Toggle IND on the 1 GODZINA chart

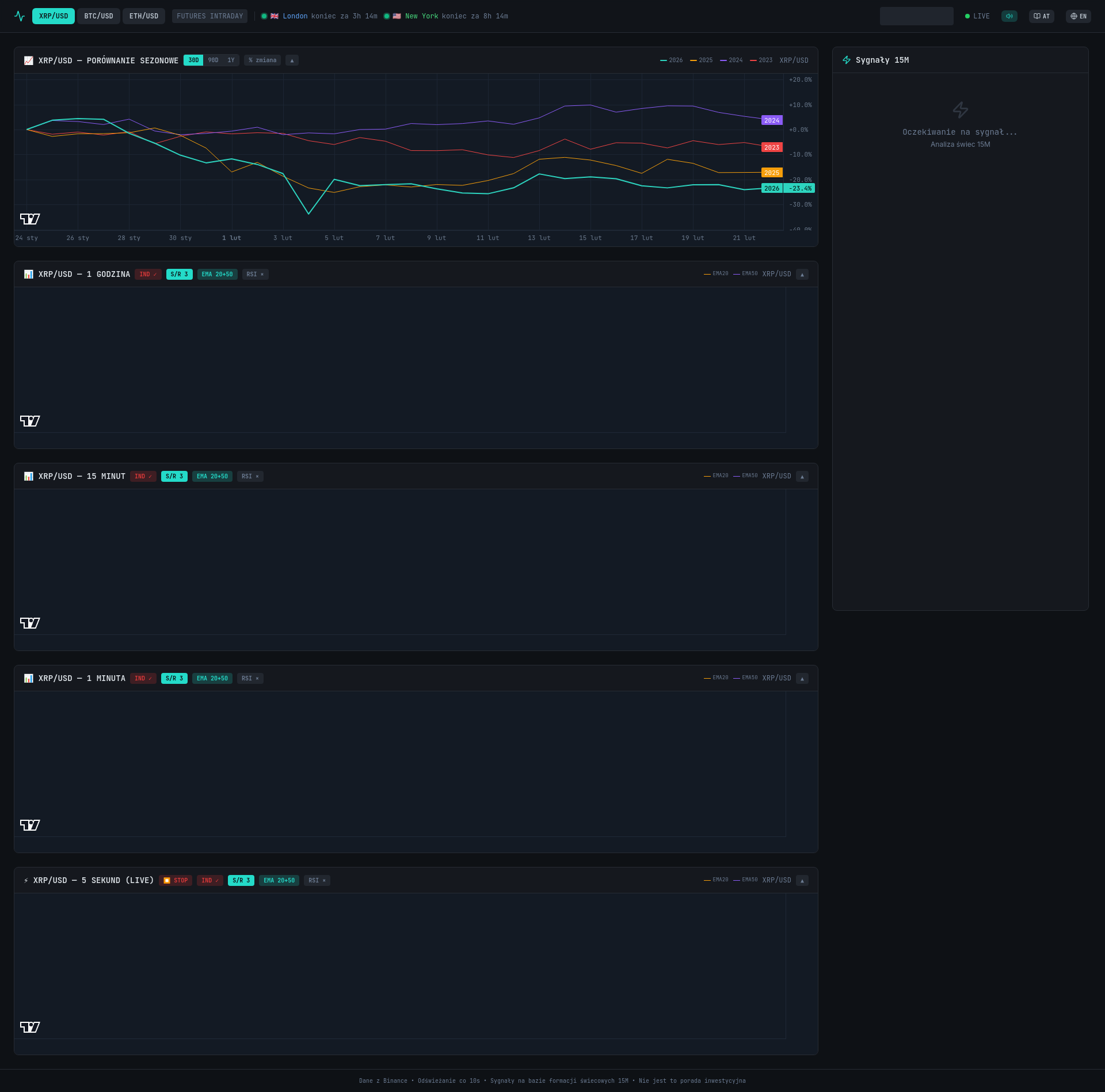[x=148, y=274]
